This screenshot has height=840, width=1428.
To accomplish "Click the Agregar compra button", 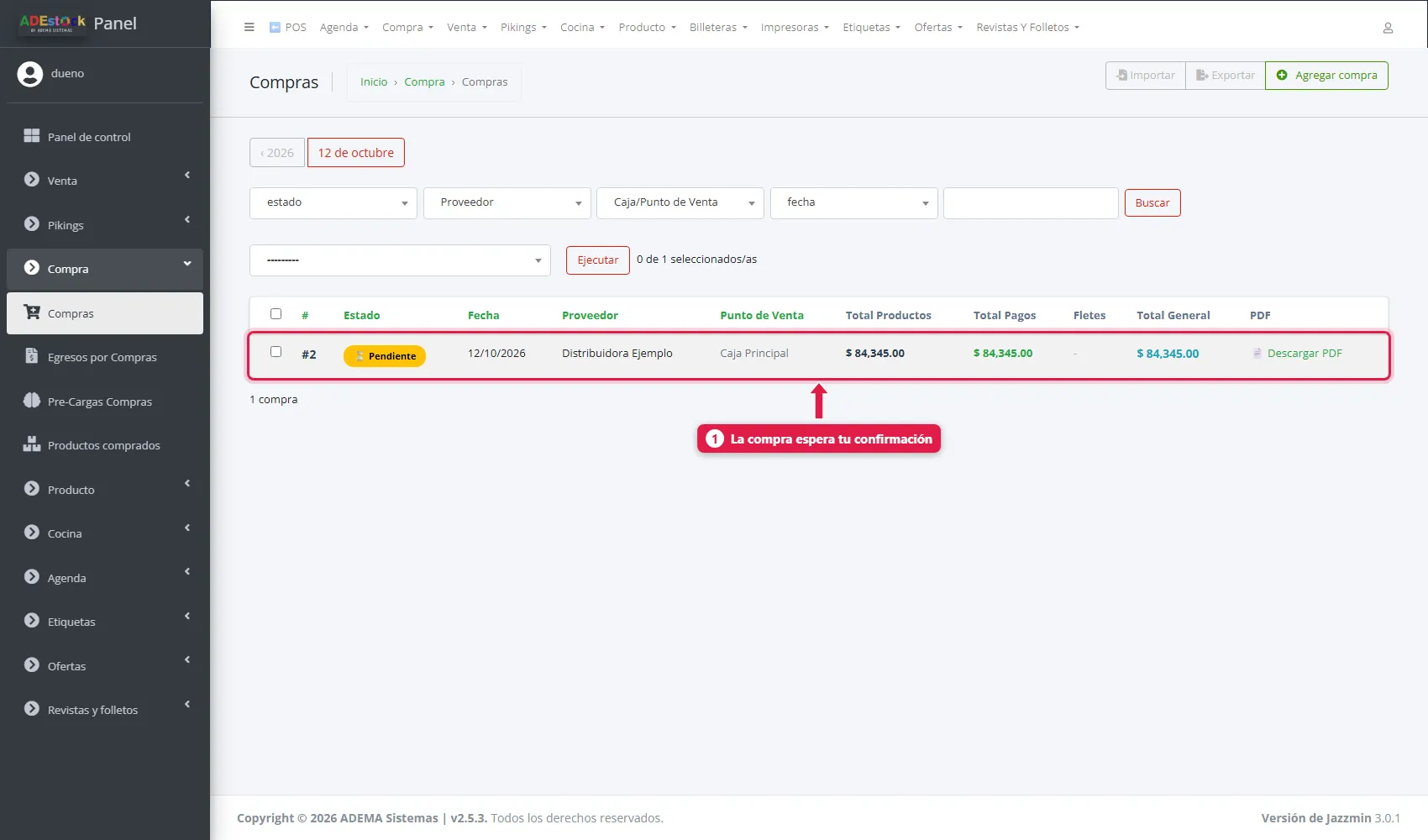I will click(1326, 76).
